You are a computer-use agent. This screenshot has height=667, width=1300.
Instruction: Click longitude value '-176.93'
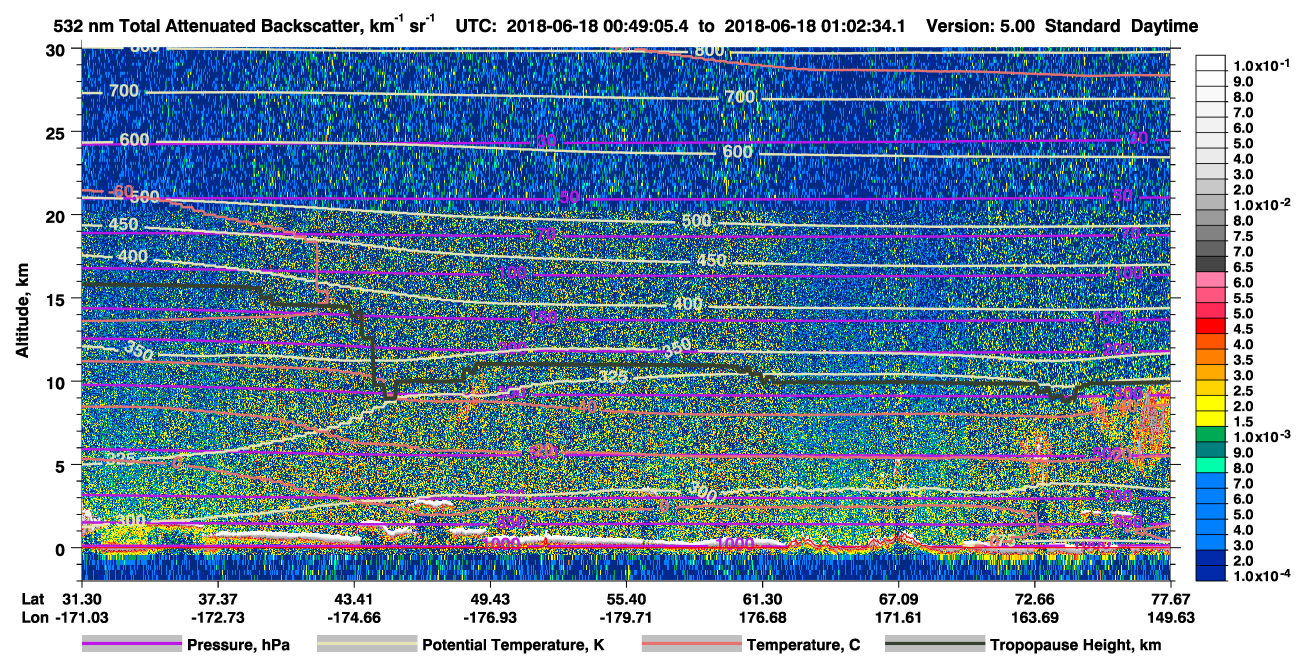(489, 617)
